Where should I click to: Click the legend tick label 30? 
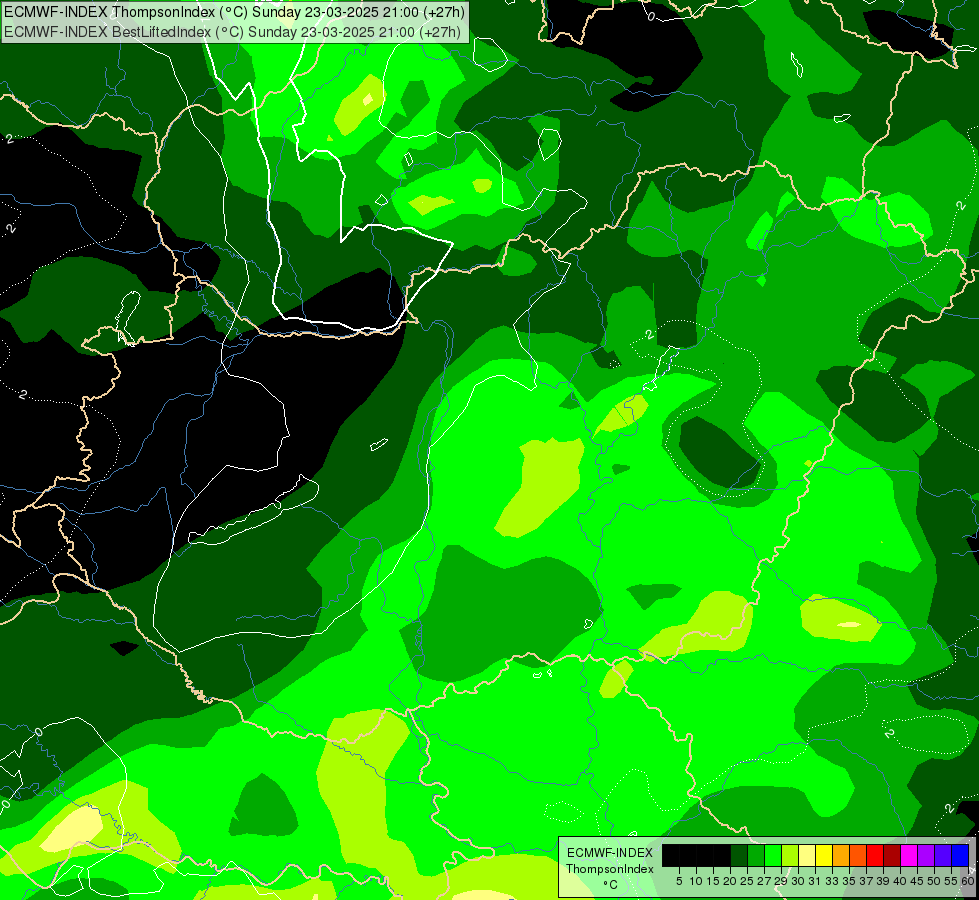pos(798,881)
